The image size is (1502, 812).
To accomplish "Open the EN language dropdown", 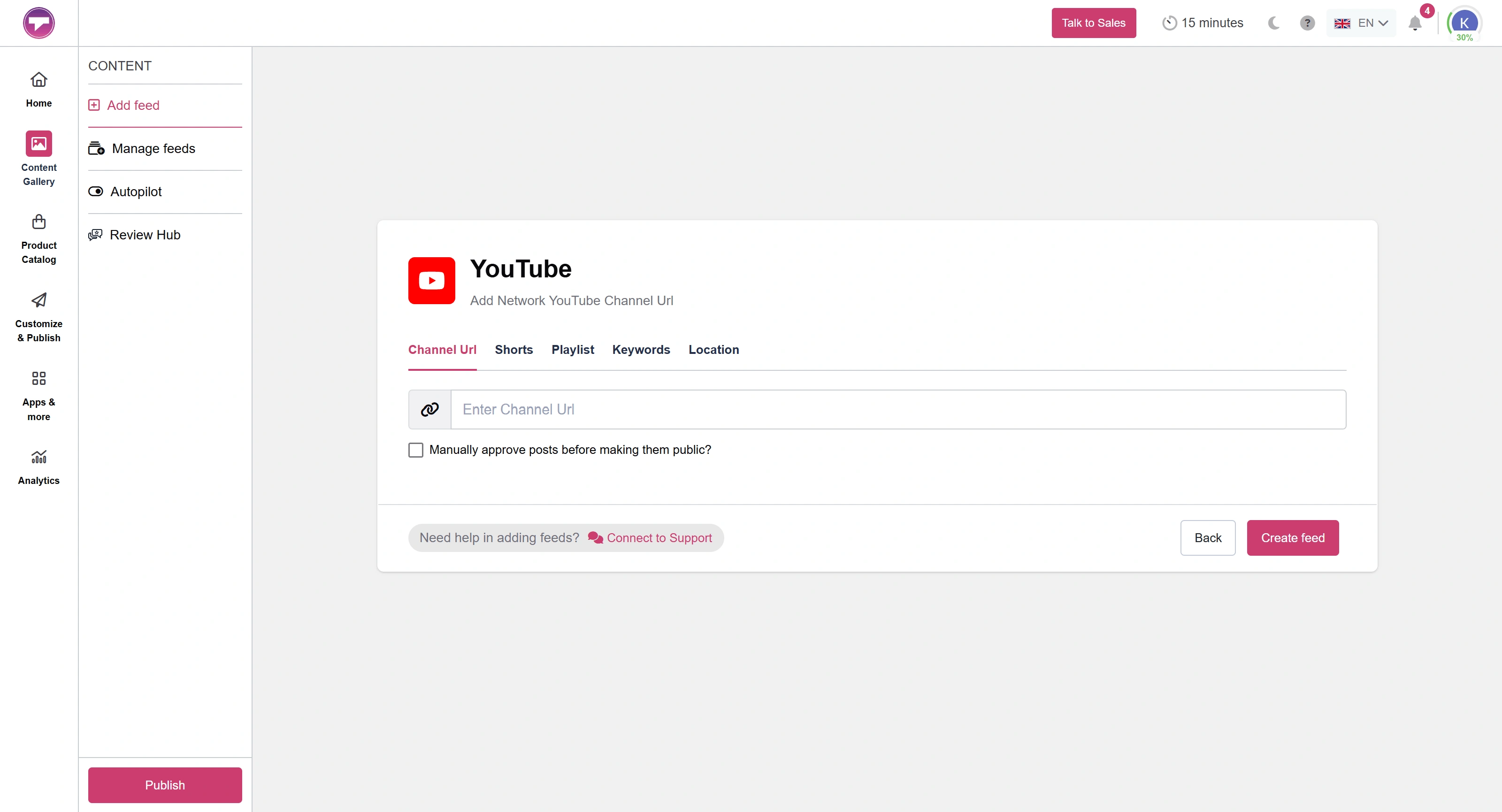I will pos(1362,23).
